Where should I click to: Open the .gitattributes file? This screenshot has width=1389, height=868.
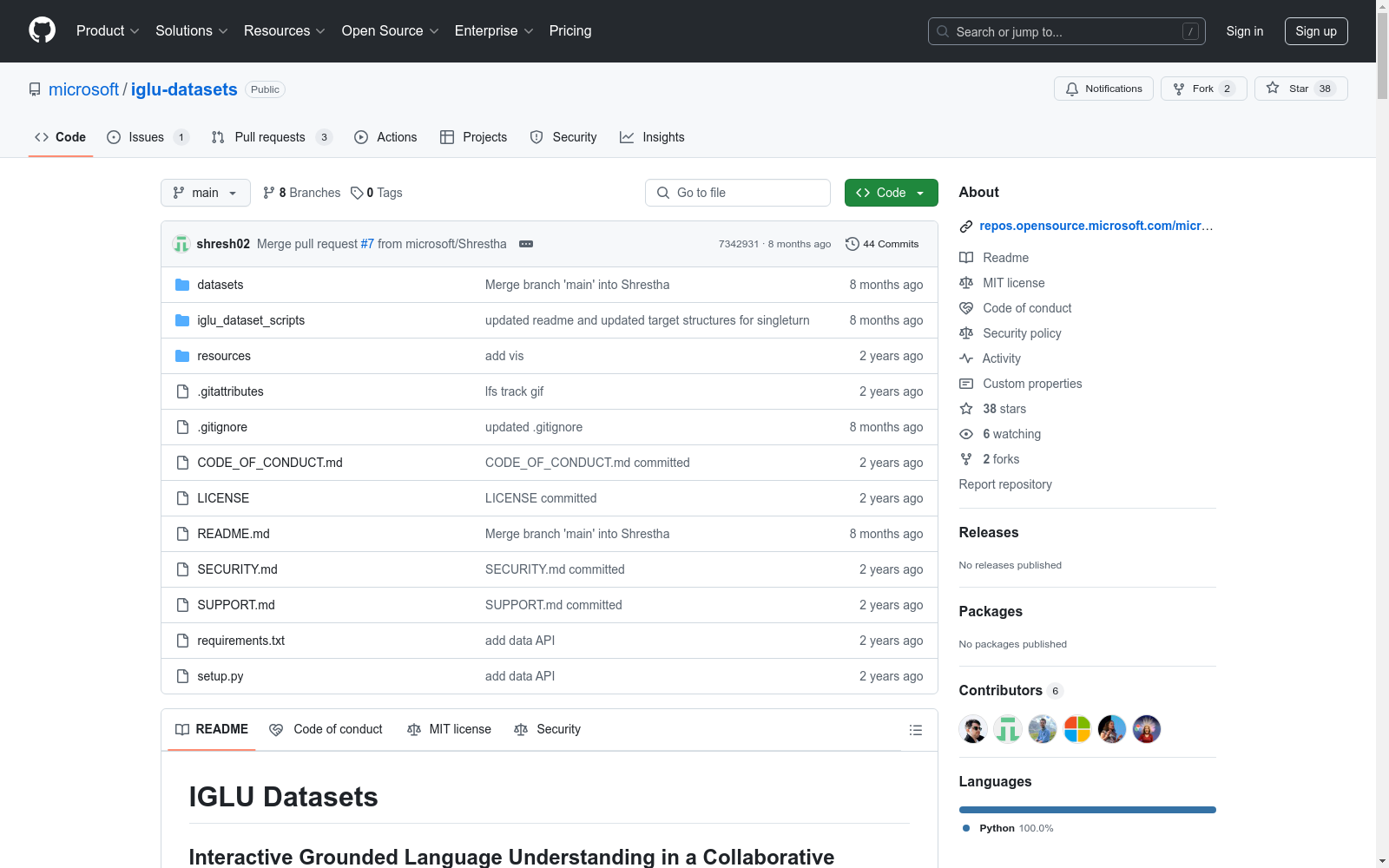230,391
